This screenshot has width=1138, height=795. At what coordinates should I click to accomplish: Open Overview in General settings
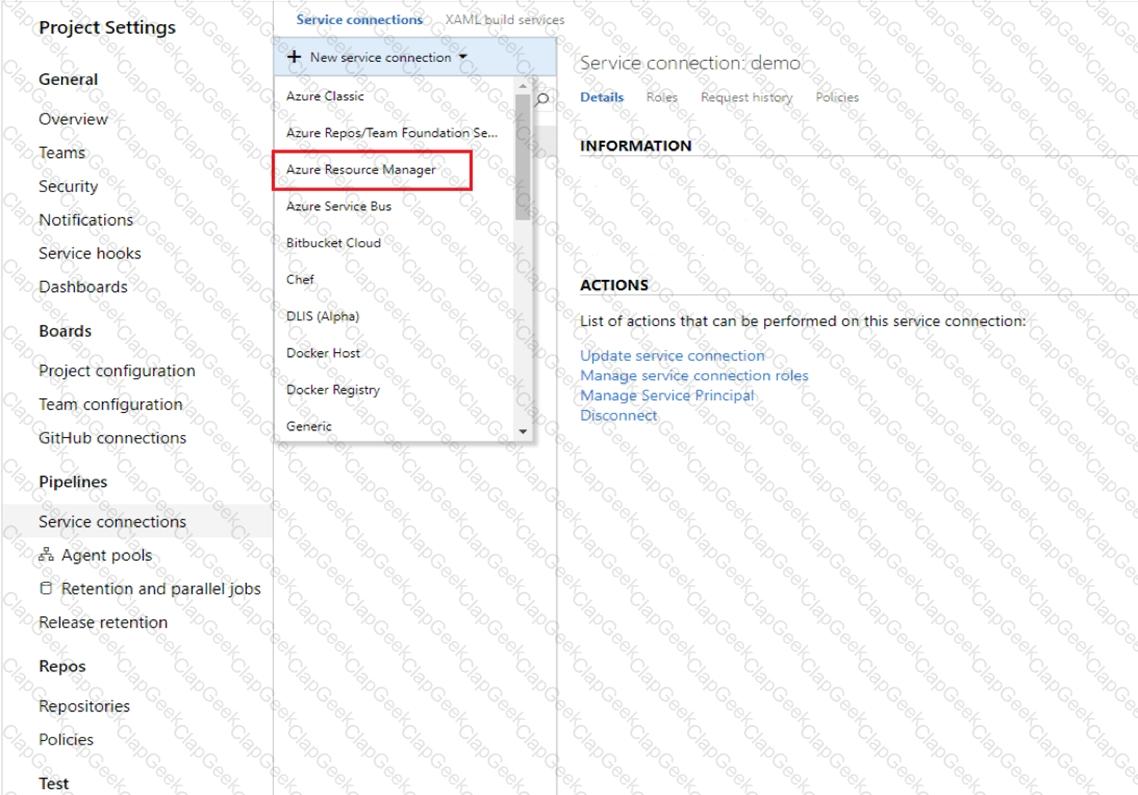coord(73,119)
